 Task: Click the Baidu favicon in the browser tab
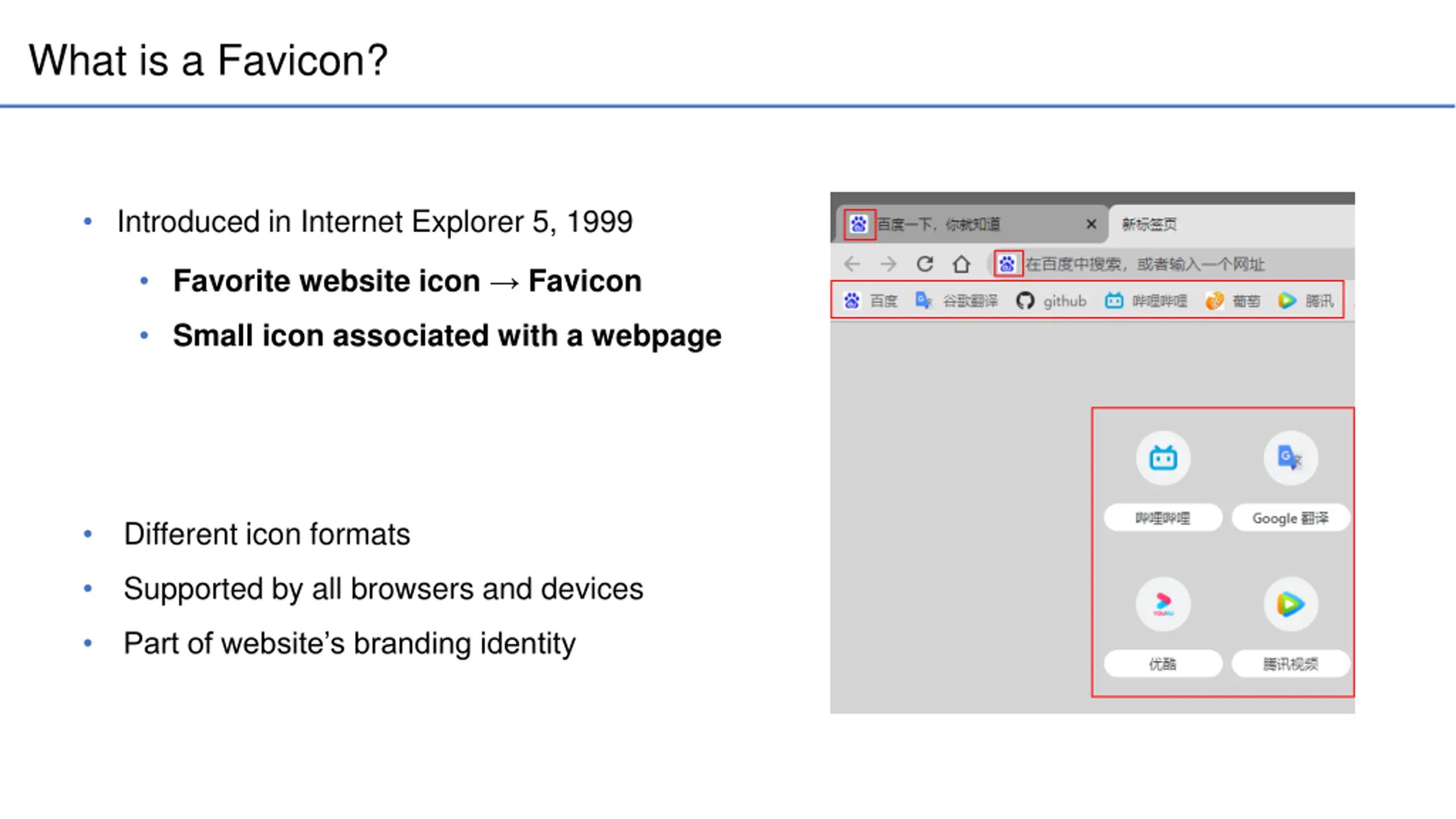coord(859,224)
